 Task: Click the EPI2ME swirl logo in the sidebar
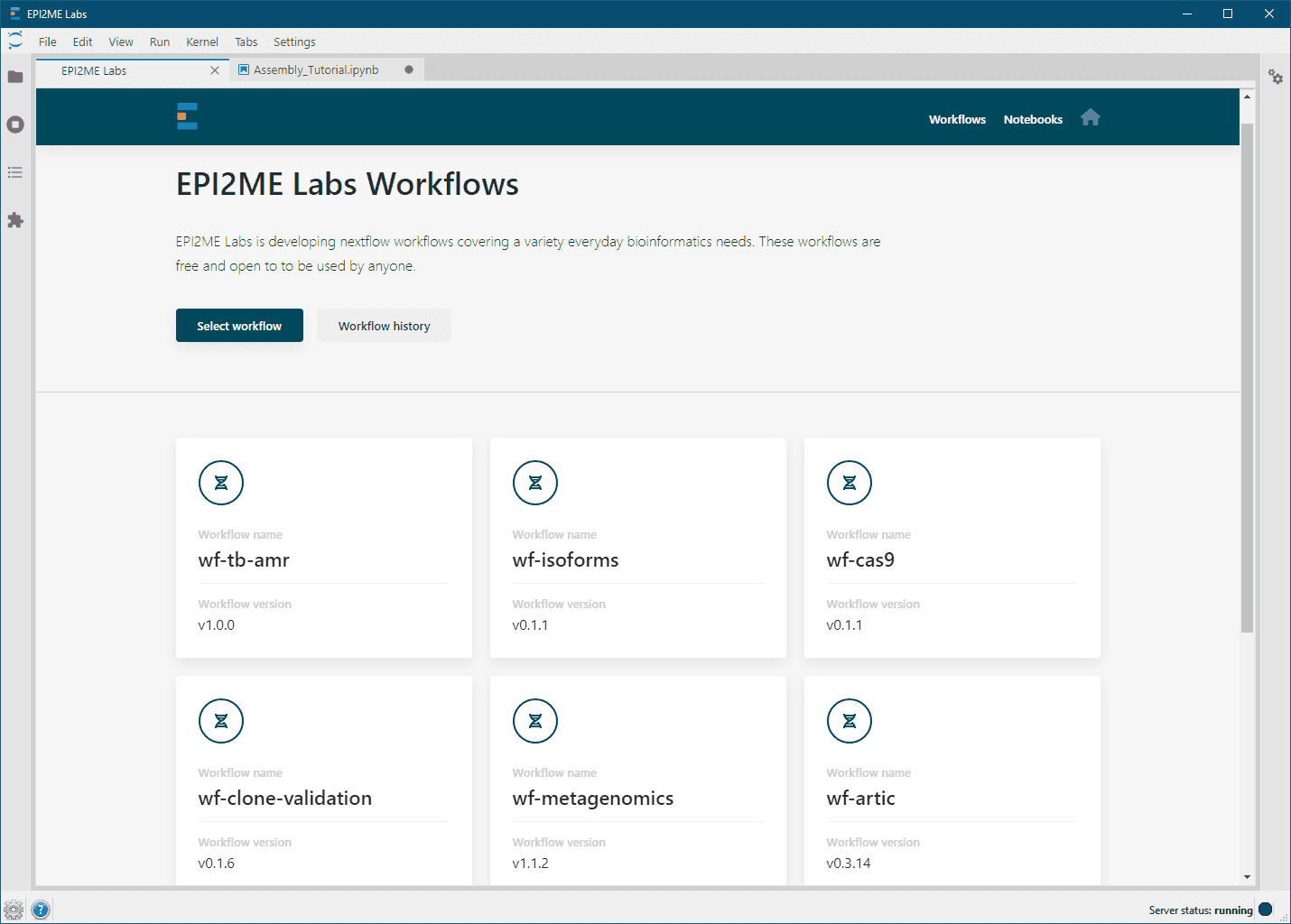tap(14, 40)
